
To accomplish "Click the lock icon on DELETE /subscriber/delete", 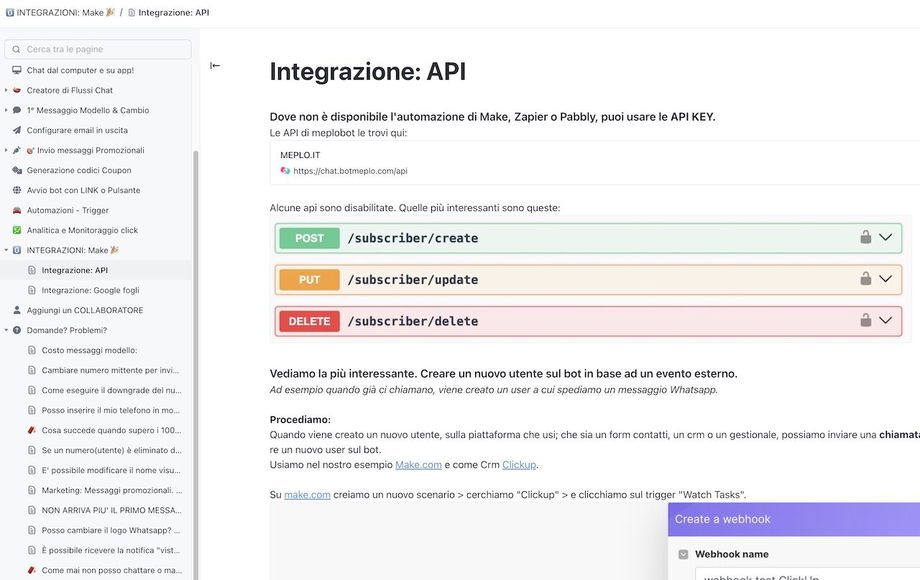I will (866, 321).
